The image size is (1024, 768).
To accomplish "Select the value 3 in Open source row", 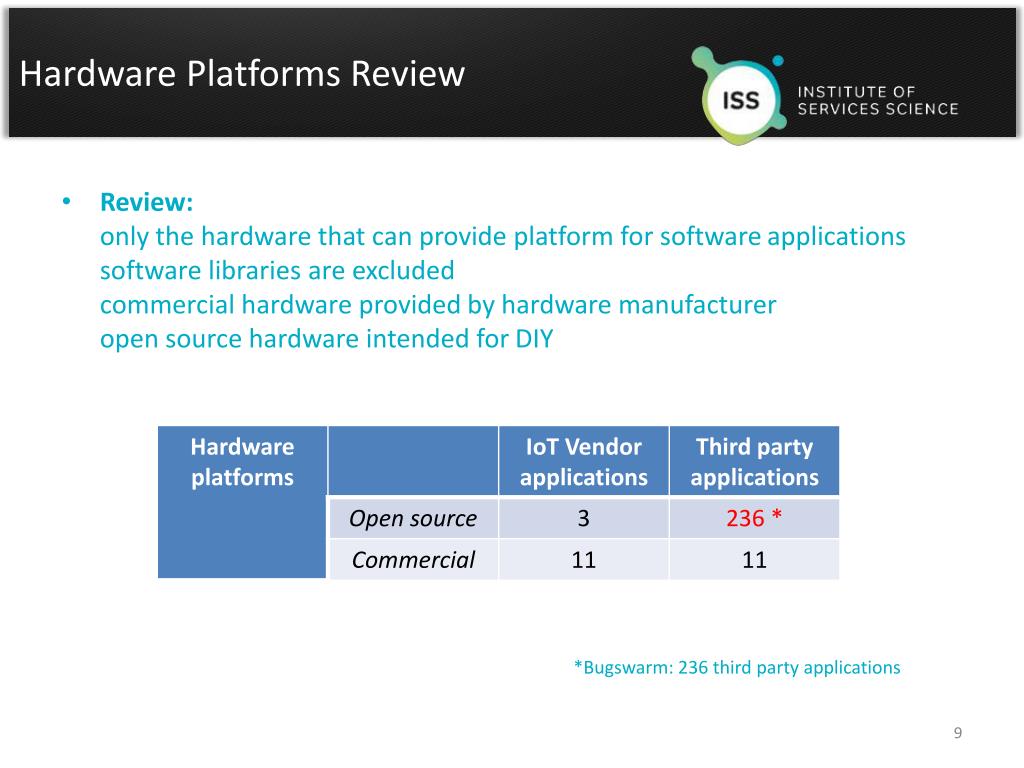I will coord(584,519).
